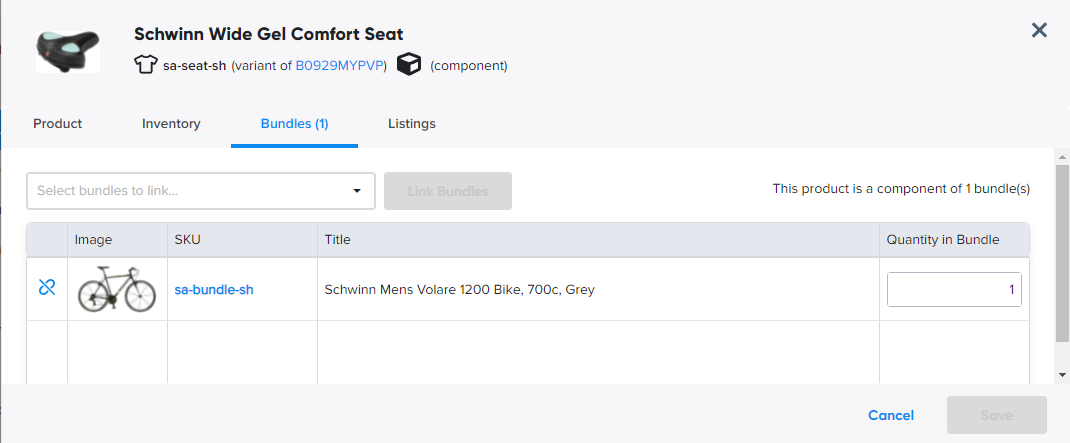1070x443 pixels.
Task: Open the sa-bundle-sh SKU link
Action: [x=214, y=290]
